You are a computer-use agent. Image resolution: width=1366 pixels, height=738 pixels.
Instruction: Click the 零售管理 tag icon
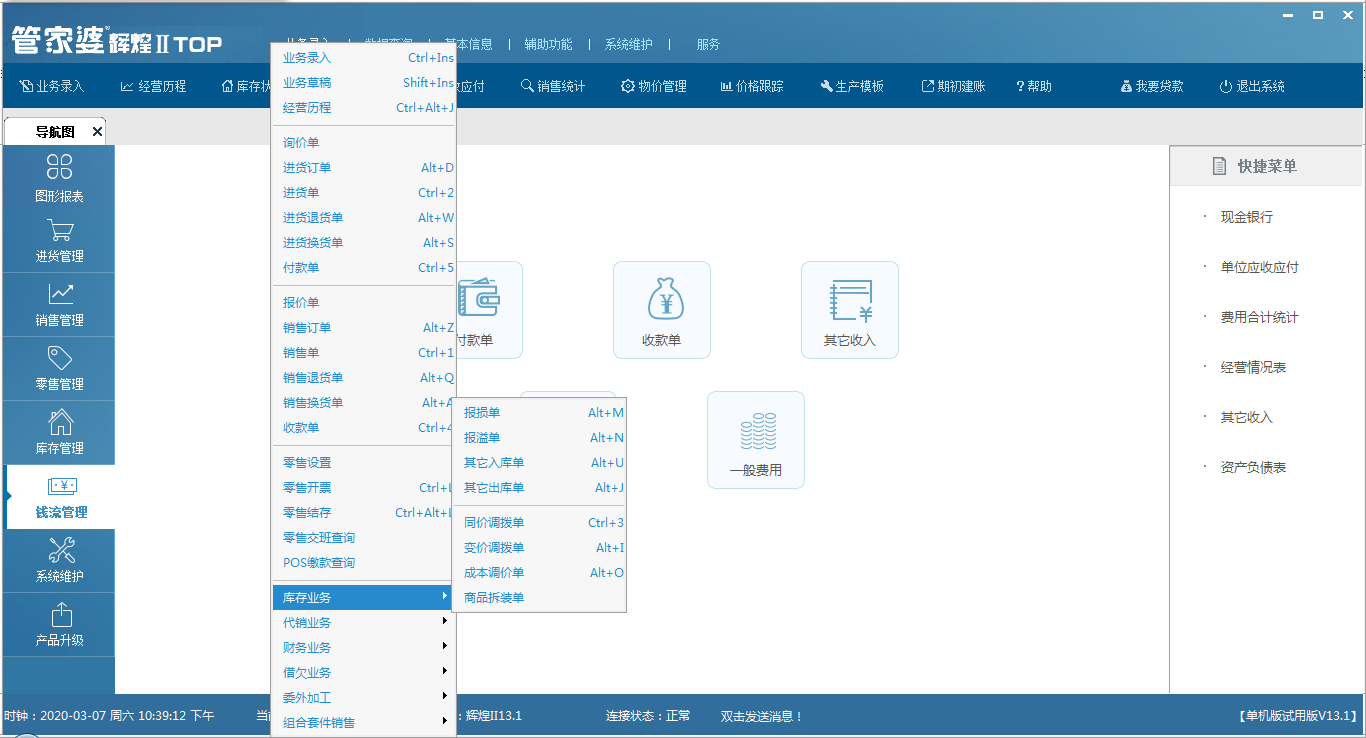(x=59, y=358)
